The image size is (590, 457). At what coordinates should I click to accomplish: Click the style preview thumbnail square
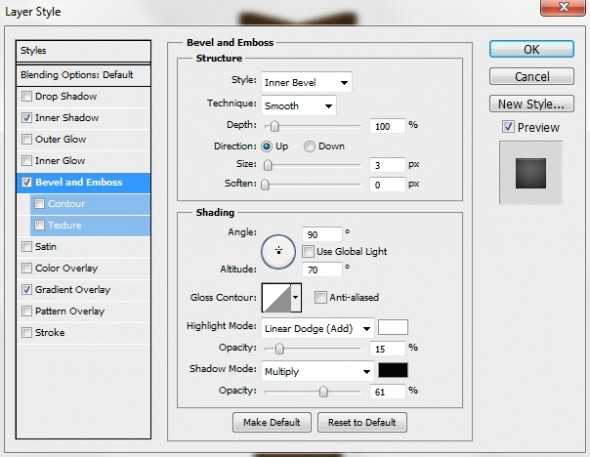coord(531,173)
